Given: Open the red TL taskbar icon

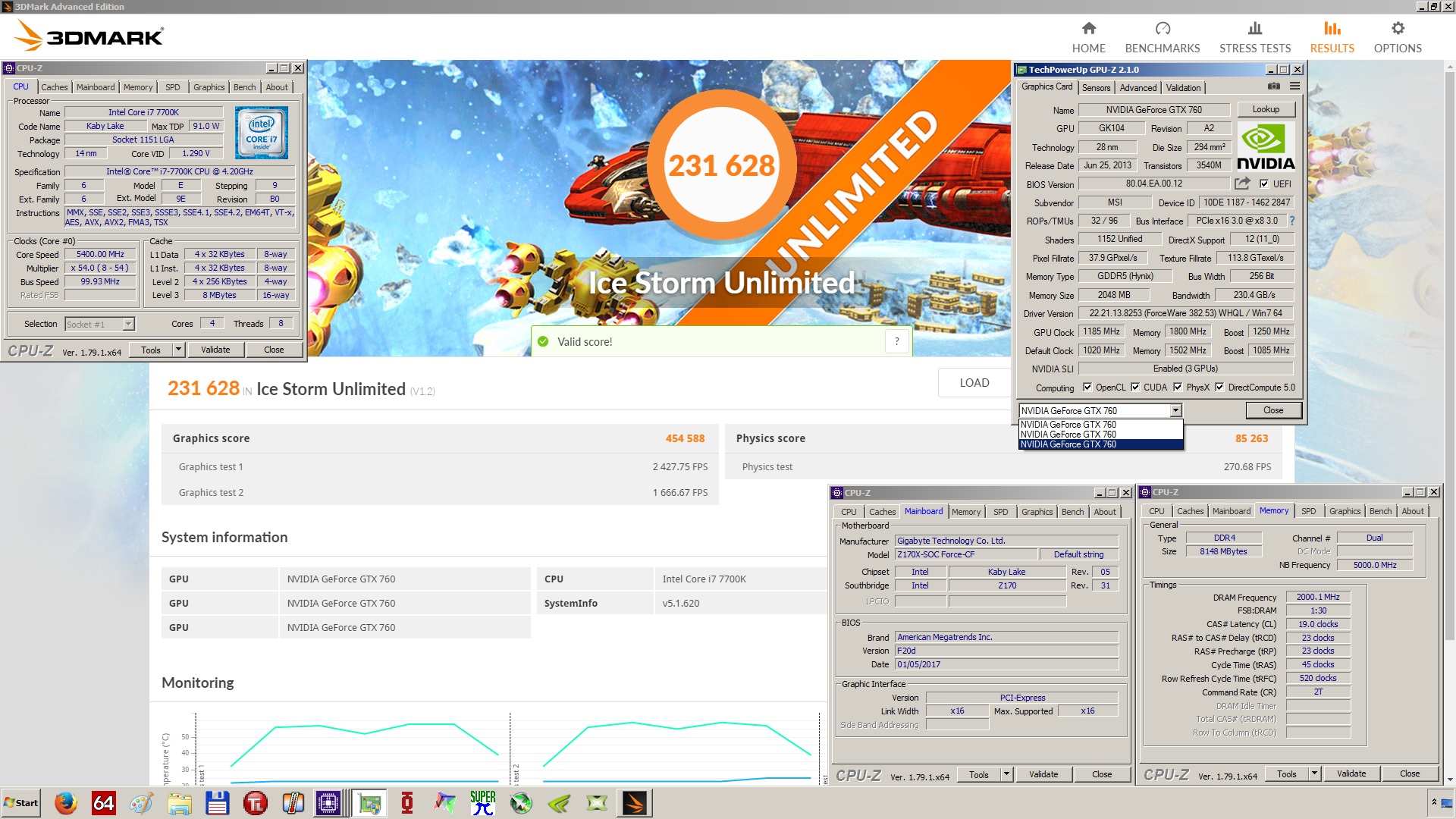Looking at the screenshot, I should click(x=256, y=803).
